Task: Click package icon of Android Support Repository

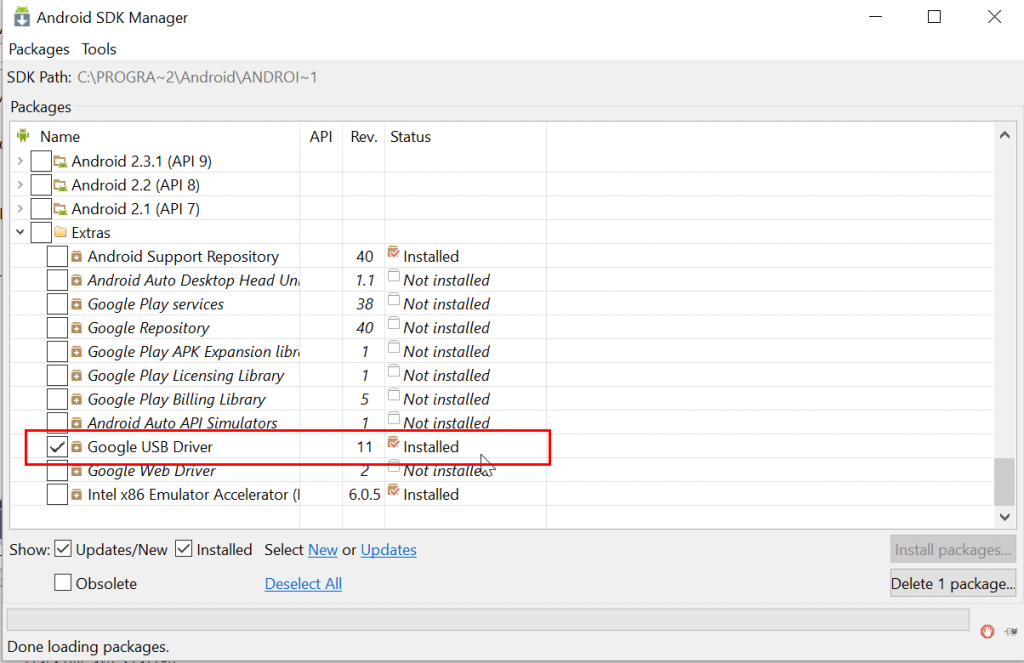Action: click(x=76, y=257)
